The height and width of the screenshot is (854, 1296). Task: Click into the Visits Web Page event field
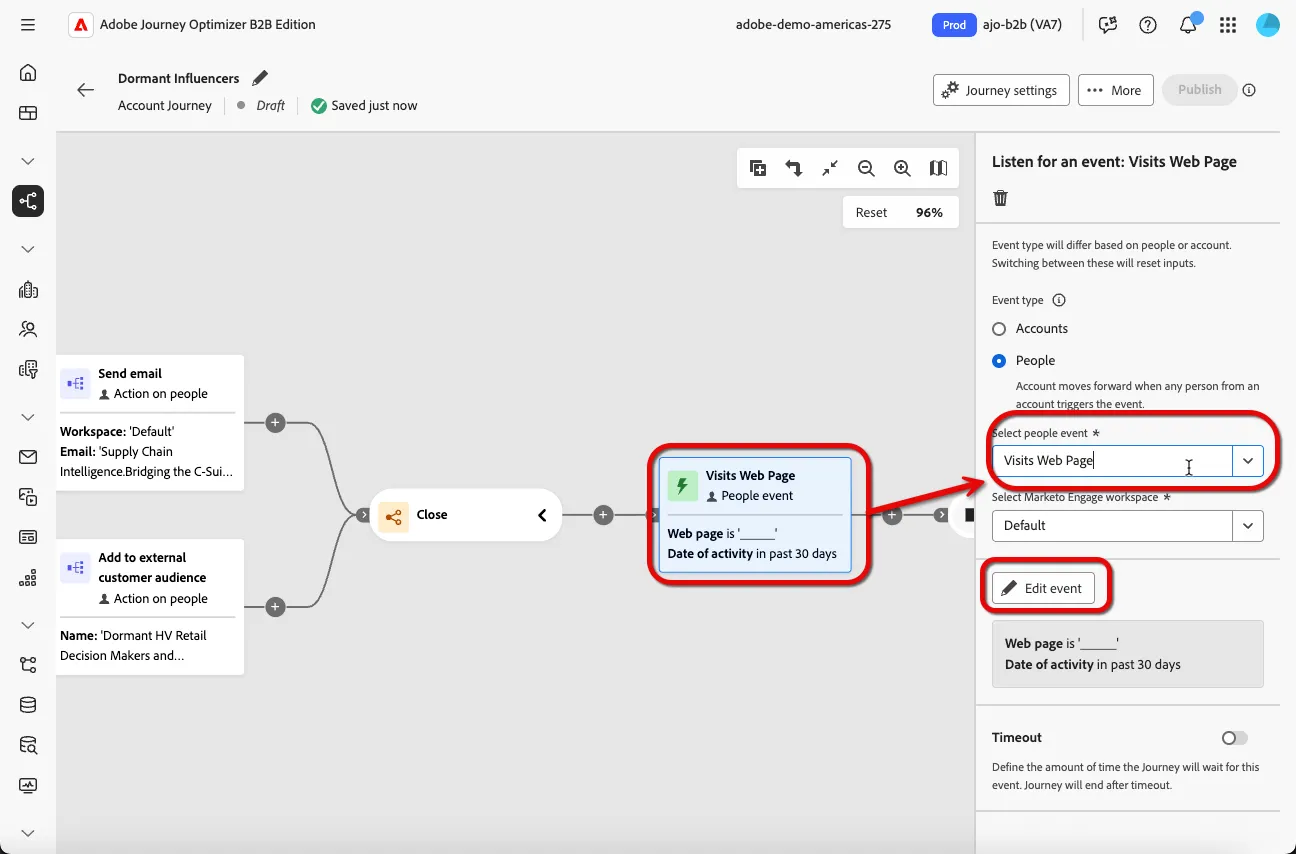click(1112, 461)
